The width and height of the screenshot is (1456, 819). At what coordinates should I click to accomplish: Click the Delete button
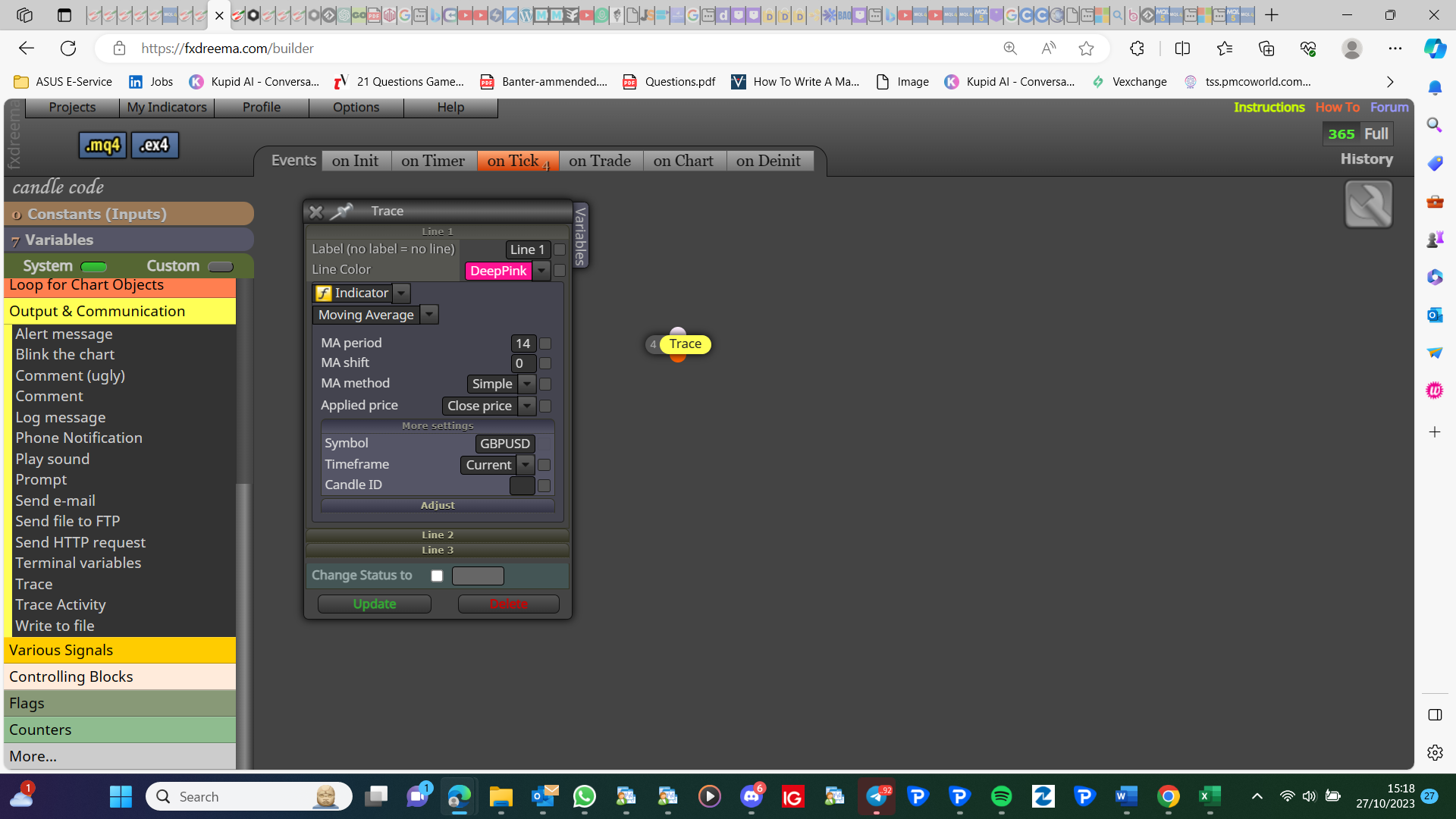click(509, 604)
